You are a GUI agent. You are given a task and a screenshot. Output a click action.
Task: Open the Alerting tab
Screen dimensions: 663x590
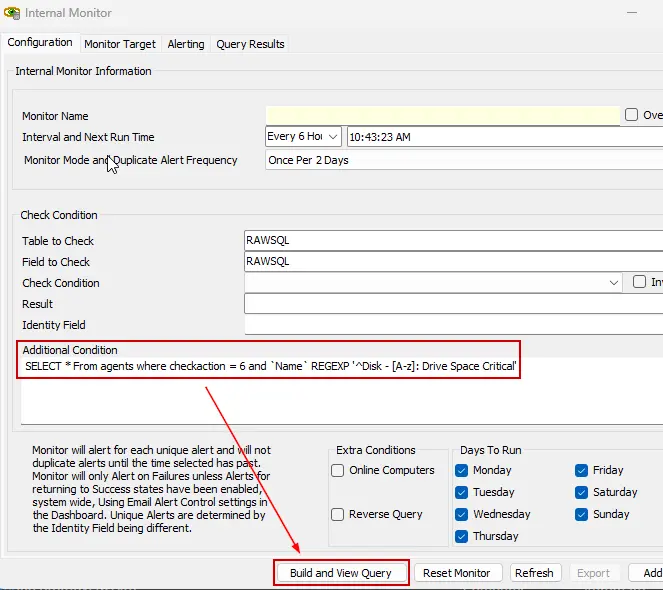pyautogui.click(x=186, y=44)
